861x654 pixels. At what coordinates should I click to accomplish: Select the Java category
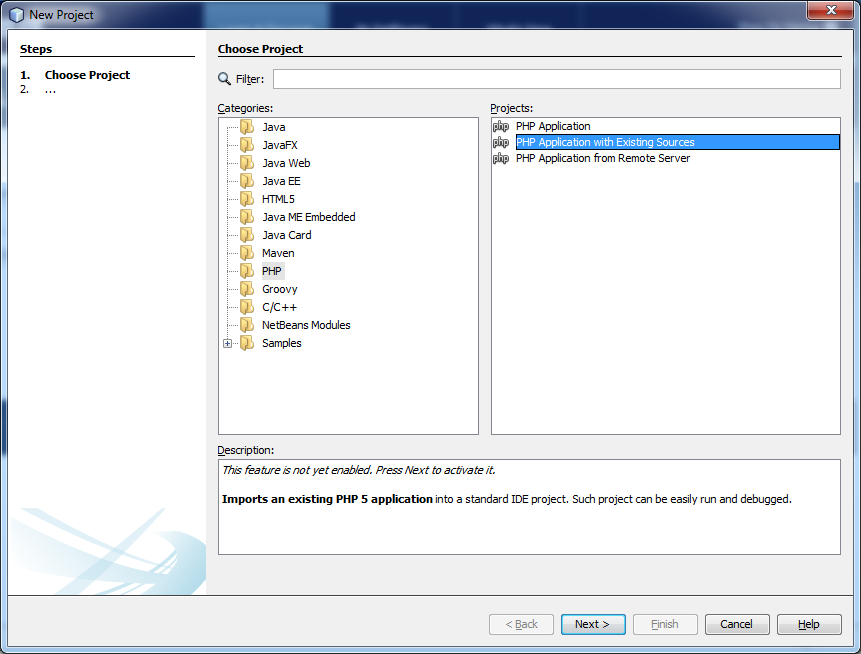pos(273,127)
